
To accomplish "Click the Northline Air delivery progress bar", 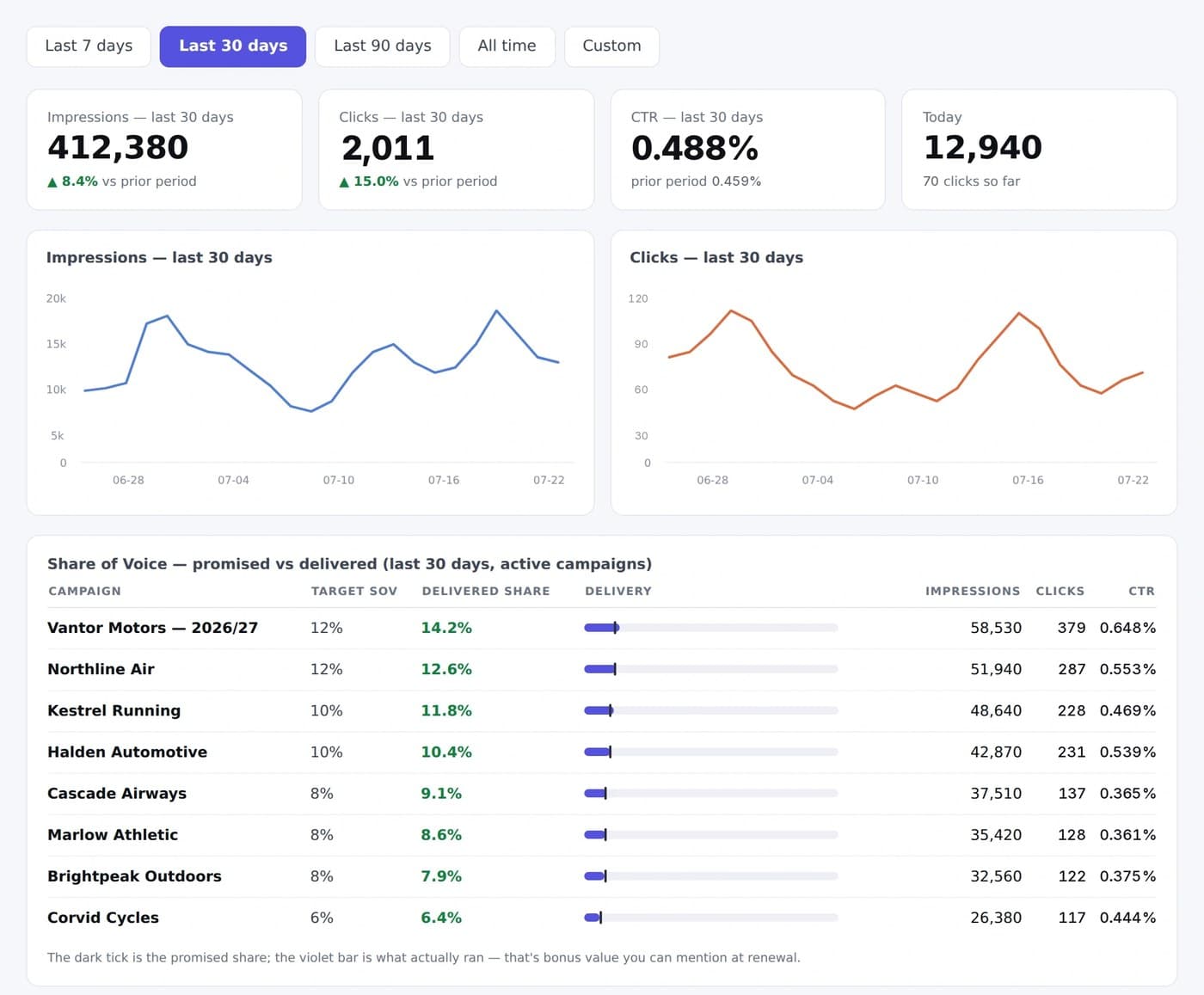I will [711, 669].
